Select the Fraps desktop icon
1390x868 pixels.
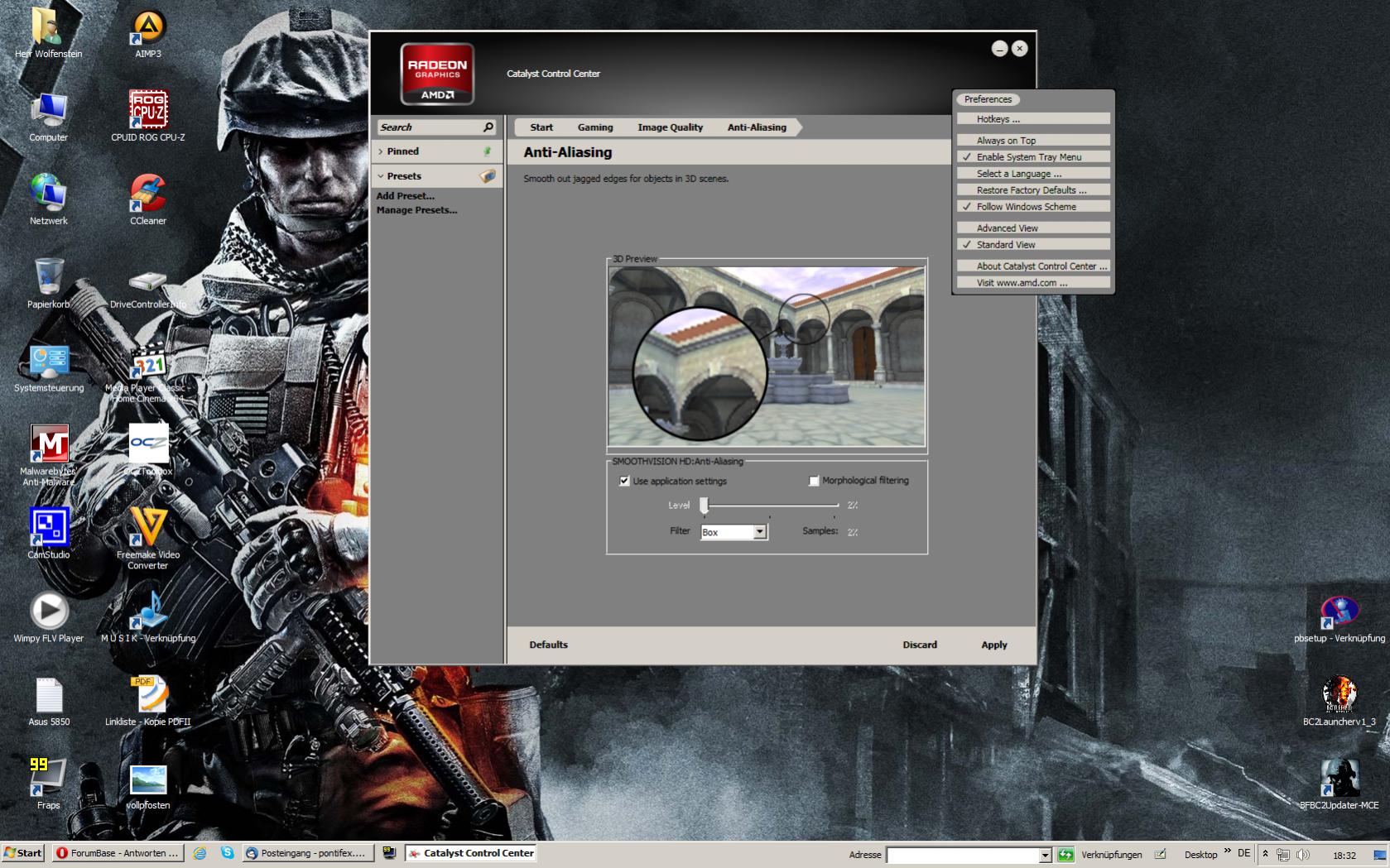(x=49, y=784)
